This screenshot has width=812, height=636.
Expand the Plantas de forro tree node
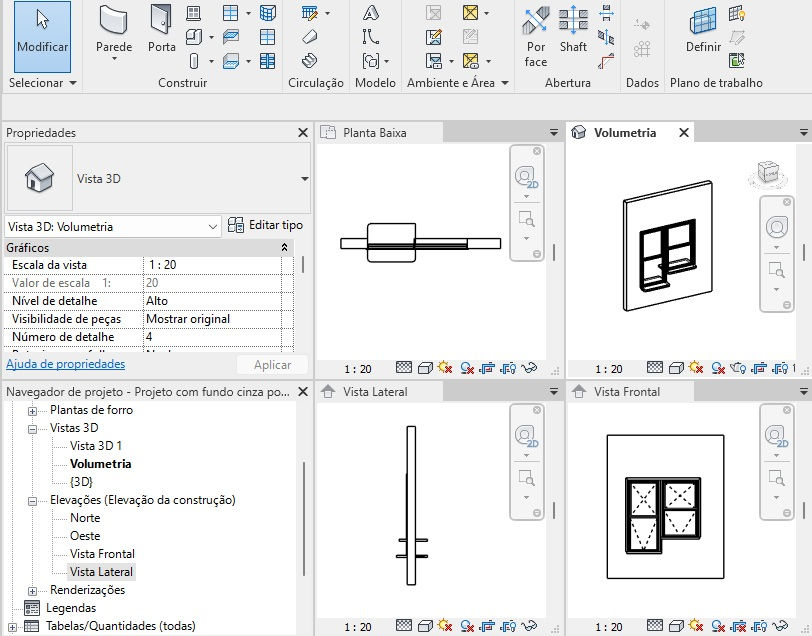[x=32, y=411]
